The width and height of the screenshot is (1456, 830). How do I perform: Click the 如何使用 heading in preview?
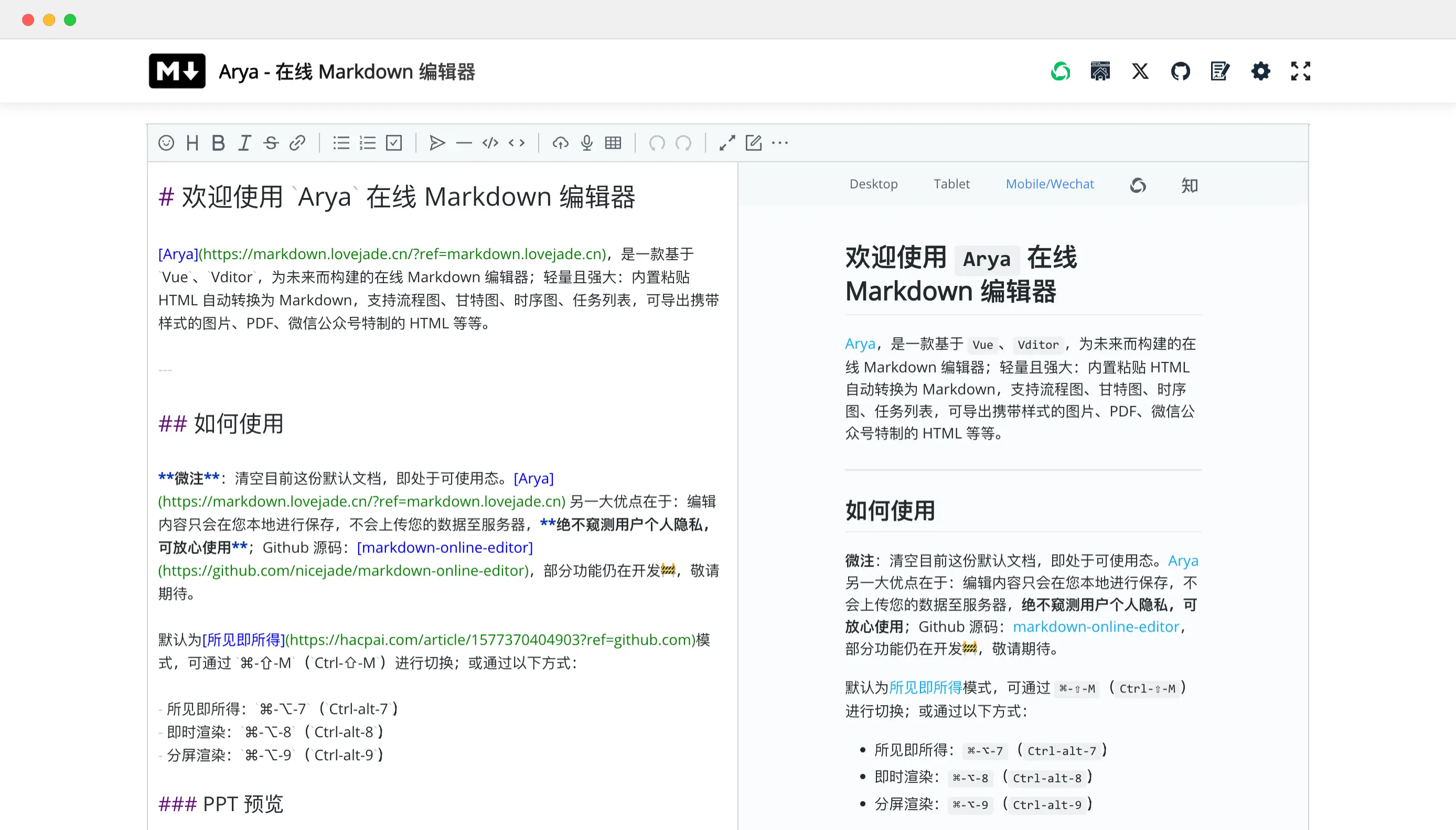click(890, 510)
